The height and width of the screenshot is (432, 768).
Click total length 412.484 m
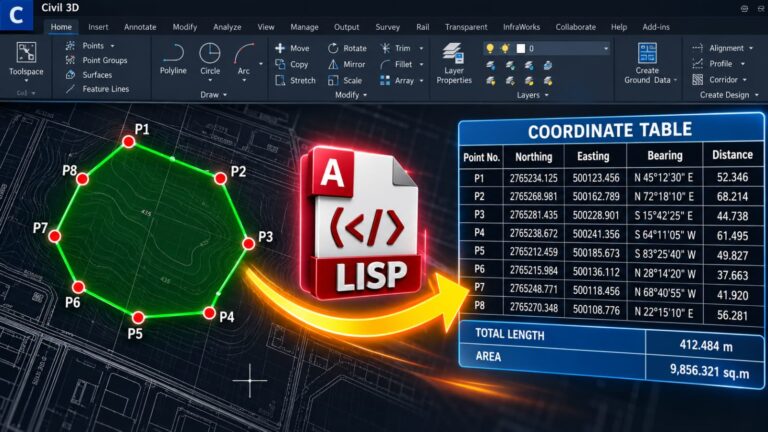[706, 346]
